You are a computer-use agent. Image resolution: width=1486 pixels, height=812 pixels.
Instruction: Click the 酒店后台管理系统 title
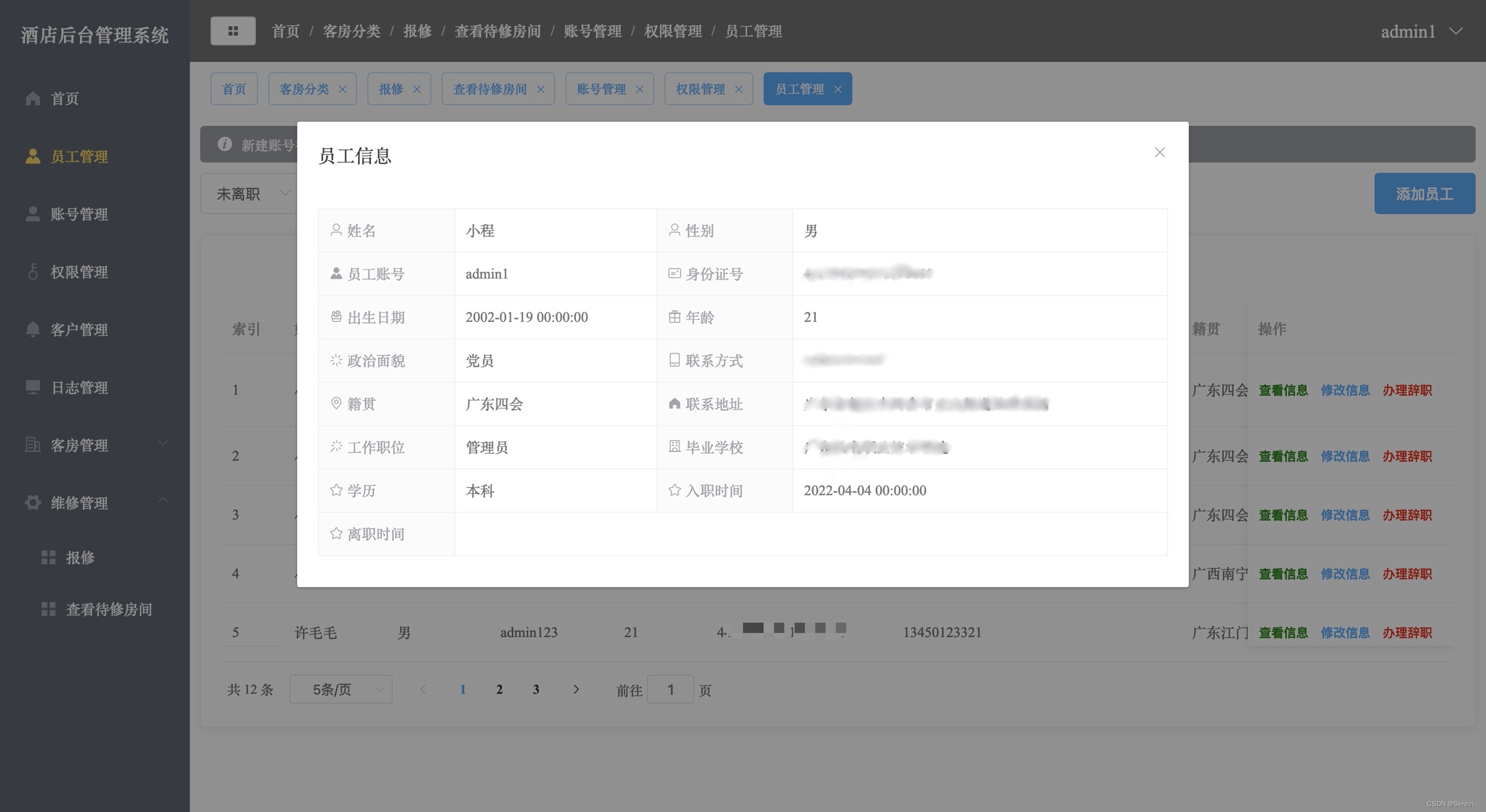[x=94, y=35]
